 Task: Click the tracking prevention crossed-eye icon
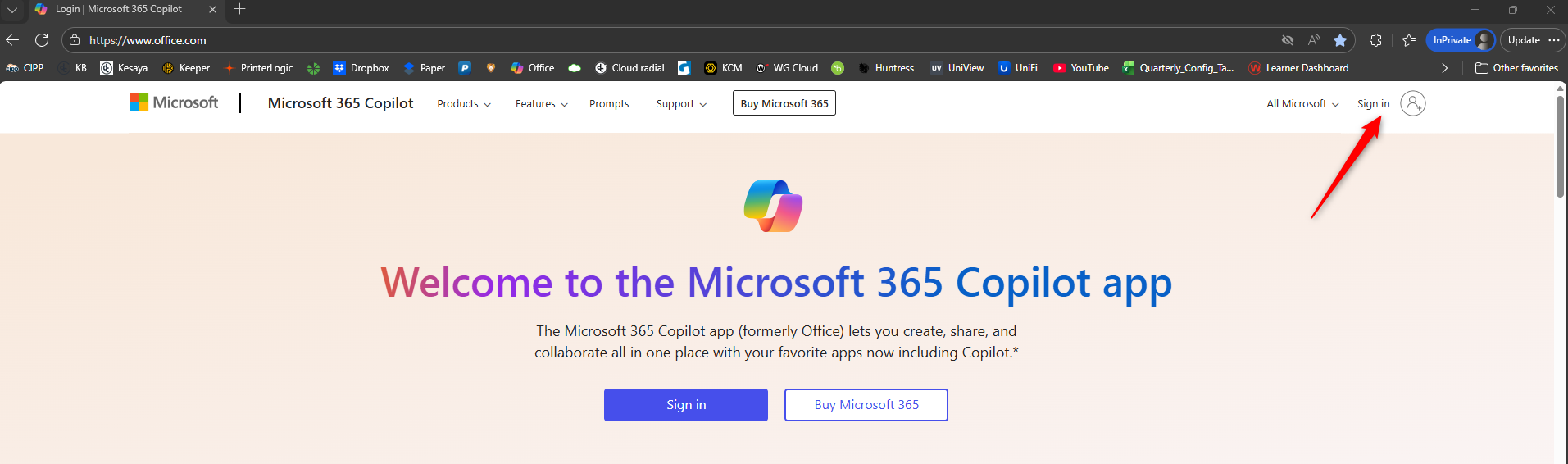[1288, 40]
